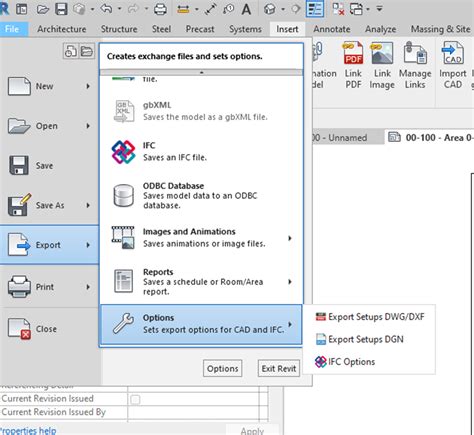The height and width of the screenshot is (435, 474).
Task: Choose ODBC Database export entry
Action: pyautogui.click(x=201, y=196)
